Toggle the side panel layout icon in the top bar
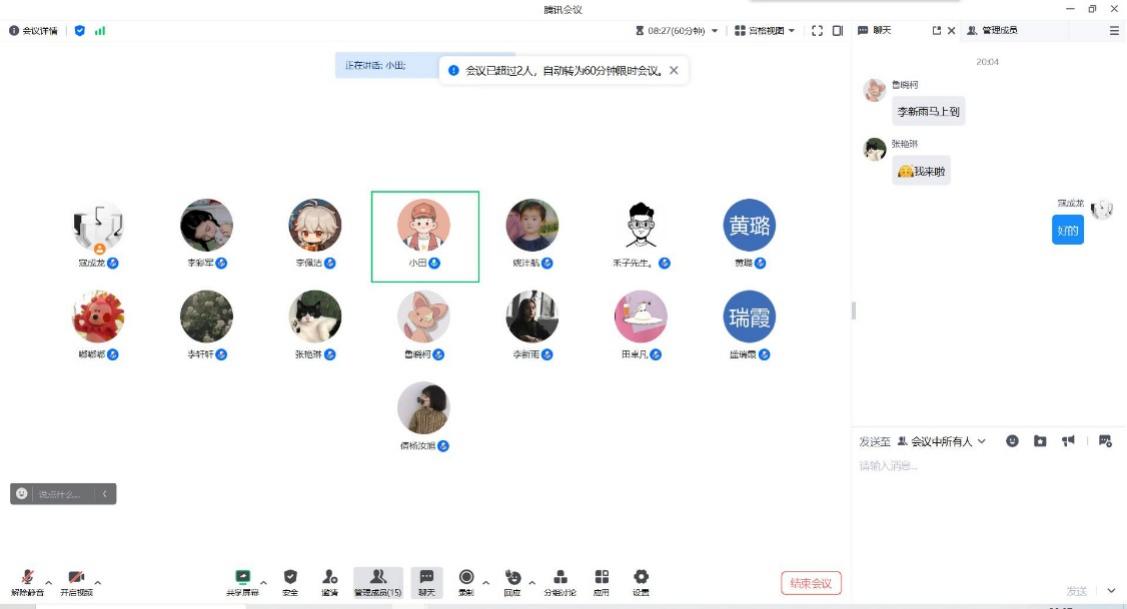Image resolution: width=1127 pixels, height=609 pixels. 838,31
